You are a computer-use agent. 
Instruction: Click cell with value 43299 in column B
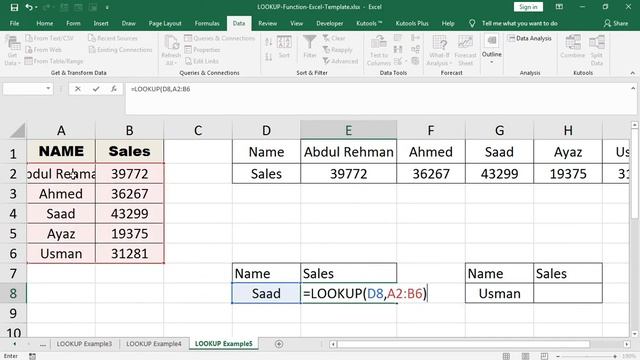click(129, 213)
